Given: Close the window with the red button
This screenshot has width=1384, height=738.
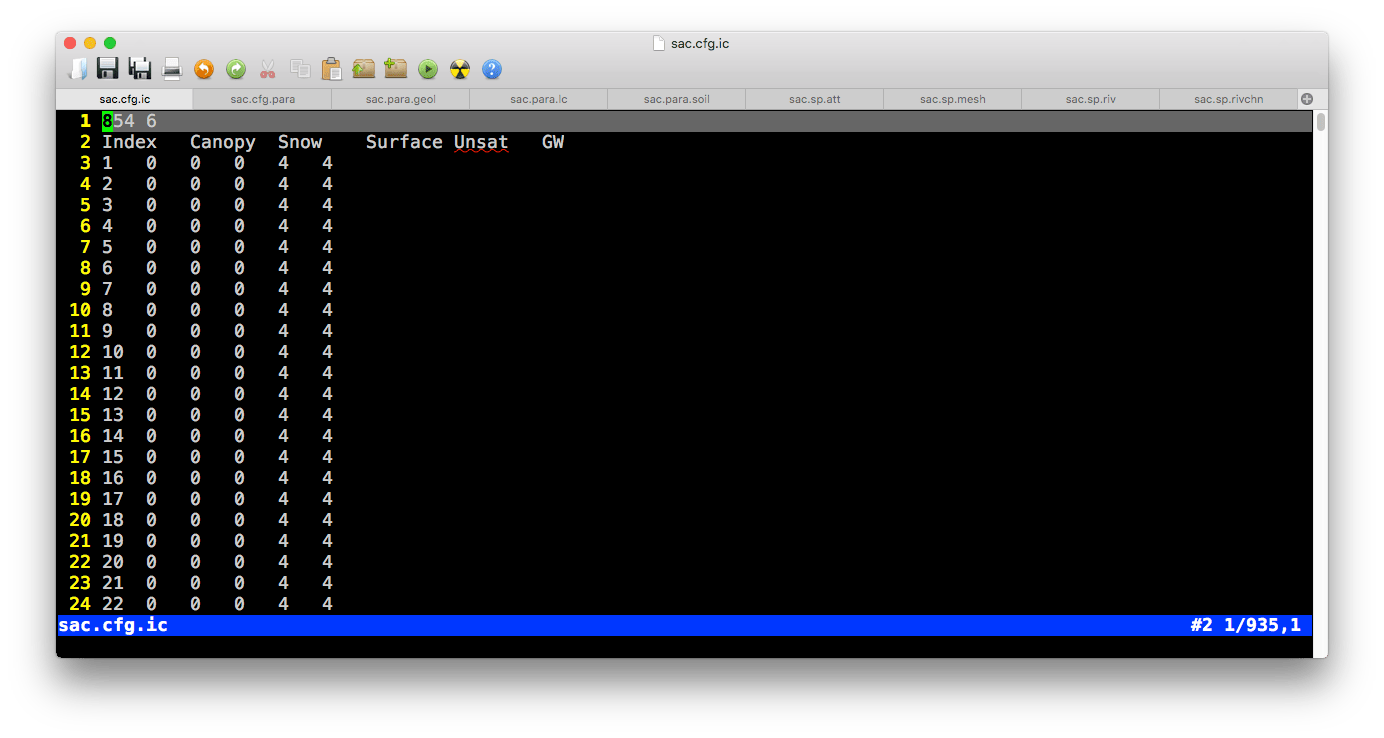Looking at the screenshot, I should [70, 43].
